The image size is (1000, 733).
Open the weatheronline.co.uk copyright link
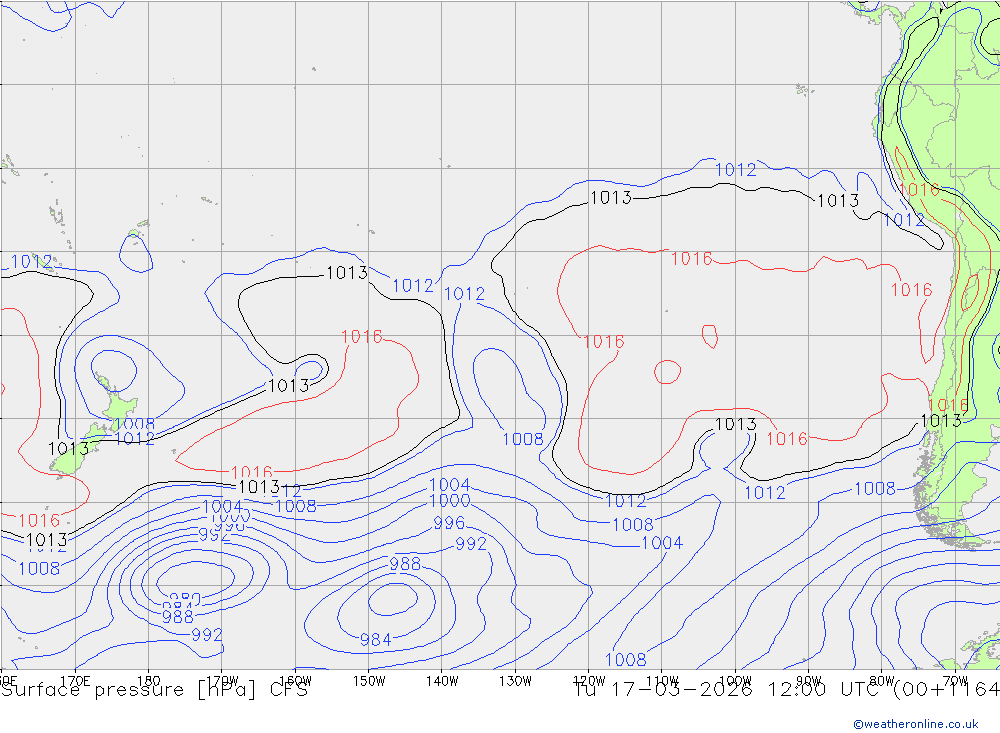pos(915,724)
